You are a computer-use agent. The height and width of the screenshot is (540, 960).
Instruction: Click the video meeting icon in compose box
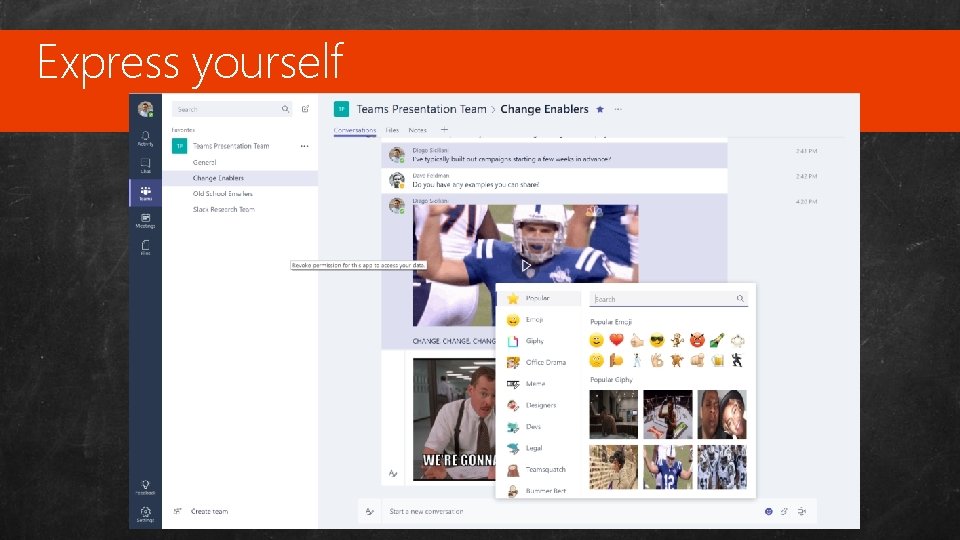click(x=801, y=511)
